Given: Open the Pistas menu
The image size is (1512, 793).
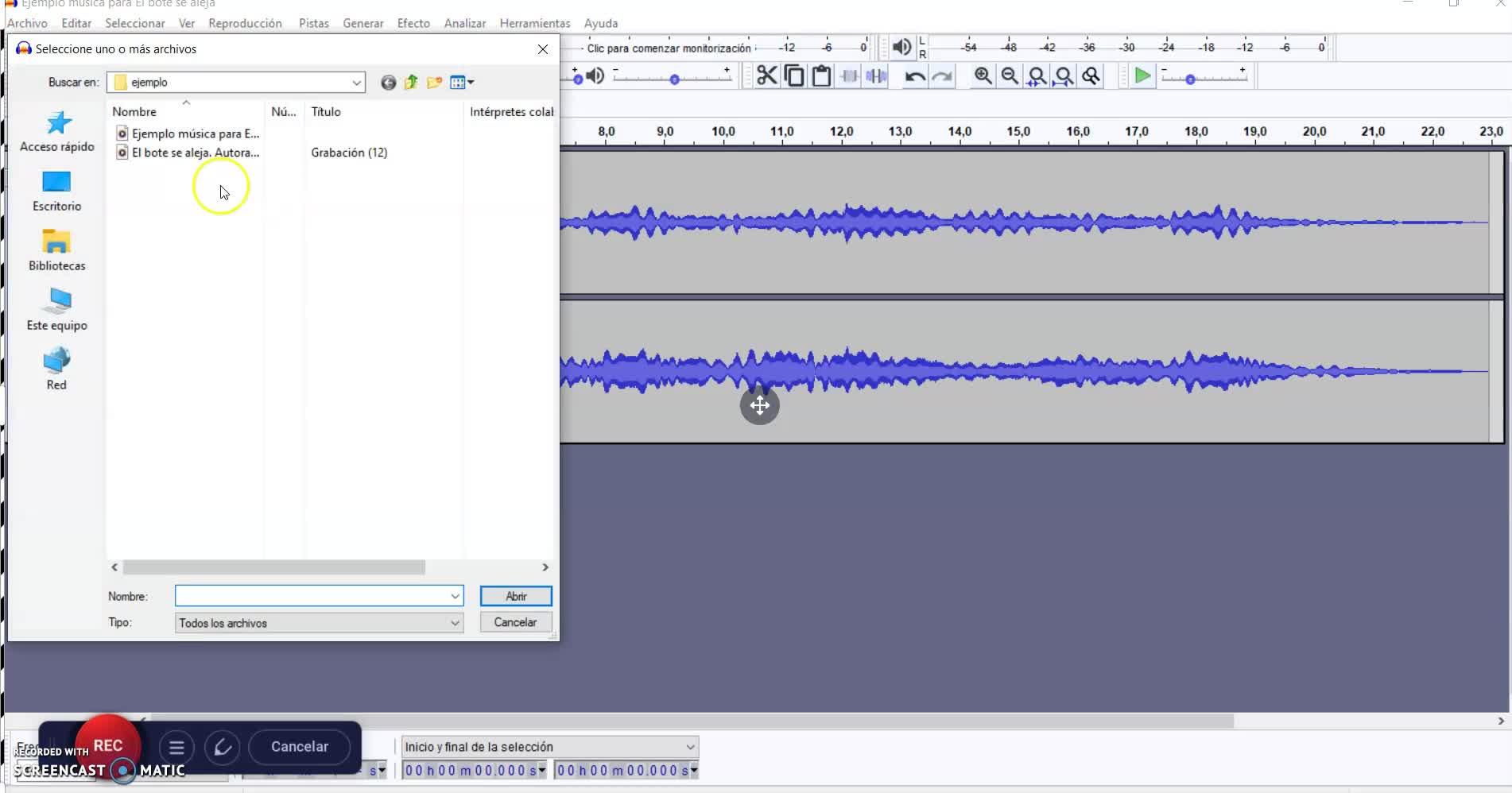Looking at the screenshot, I should (313, 23).
